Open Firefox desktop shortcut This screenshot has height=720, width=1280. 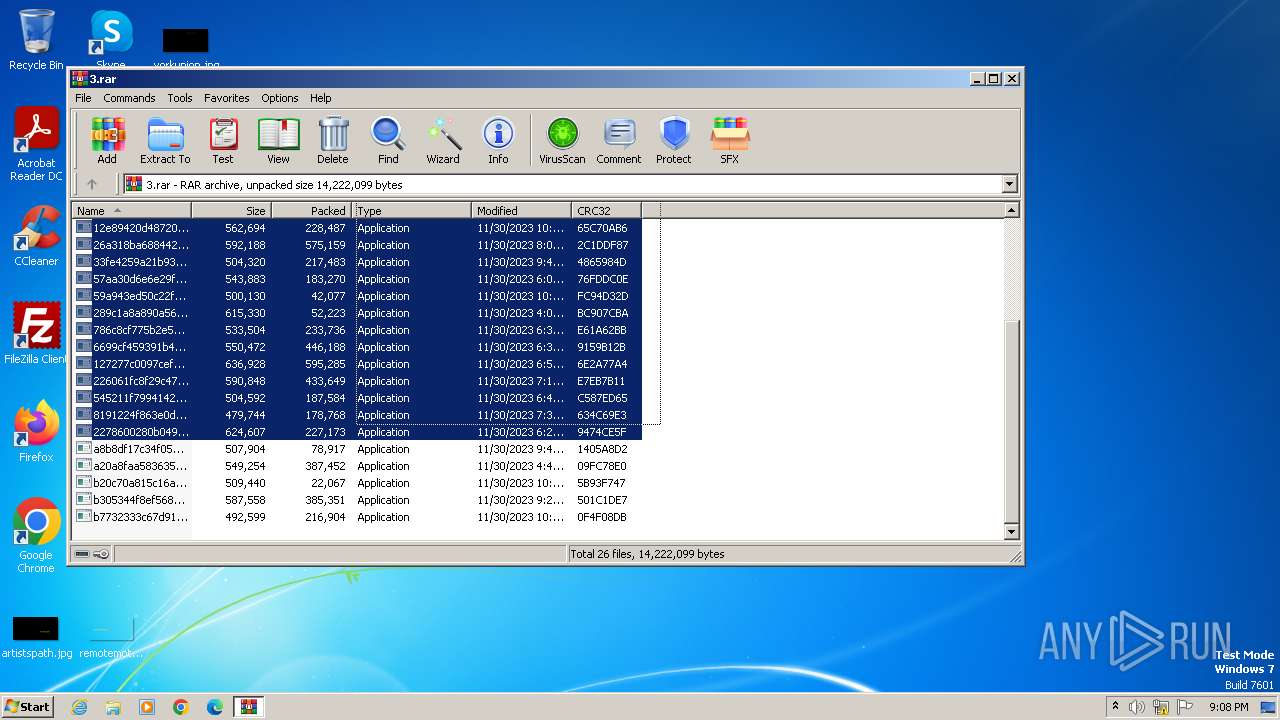pos(36,432)
